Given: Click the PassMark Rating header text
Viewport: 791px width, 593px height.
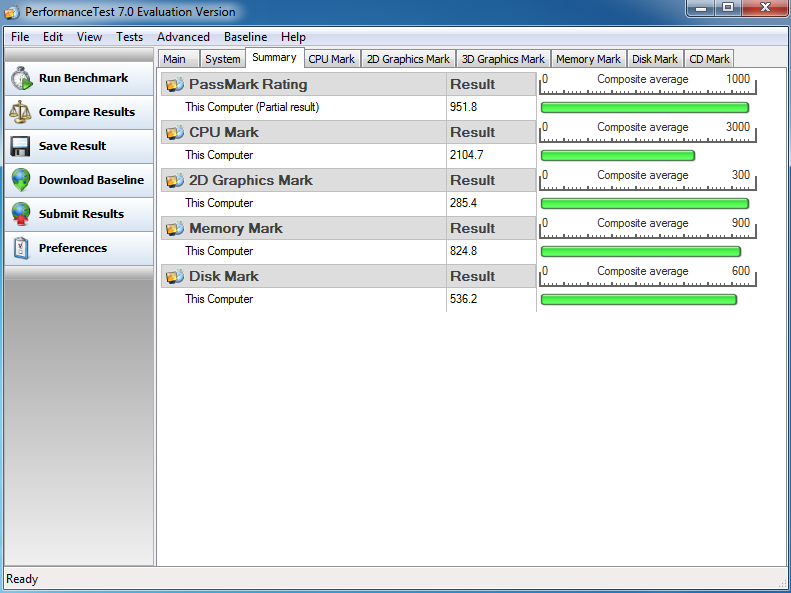Looking at the screenshot, I should (x=248, y=84).
